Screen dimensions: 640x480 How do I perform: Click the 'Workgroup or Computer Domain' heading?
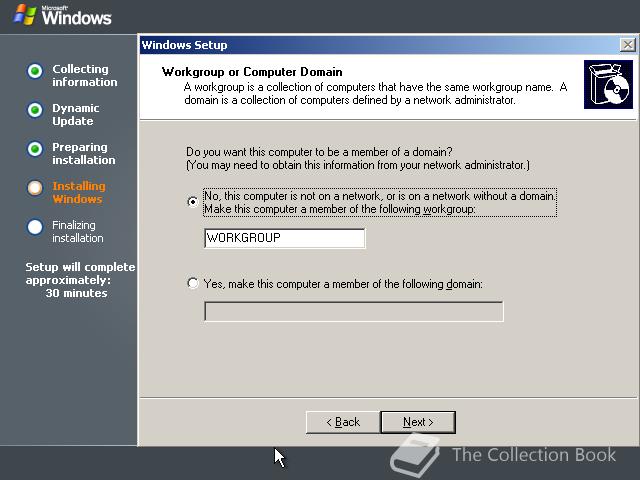pyautogui.click(x=252, y=72)
